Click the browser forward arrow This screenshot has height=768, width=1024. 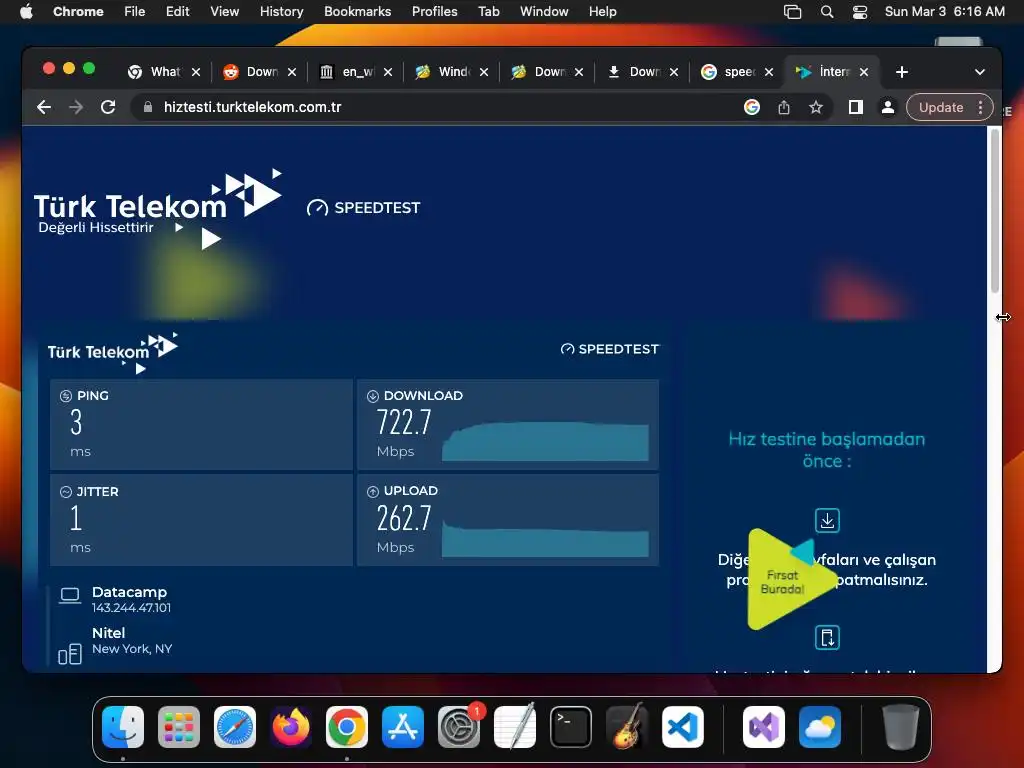pyautogui.click(x=76, y=107)
